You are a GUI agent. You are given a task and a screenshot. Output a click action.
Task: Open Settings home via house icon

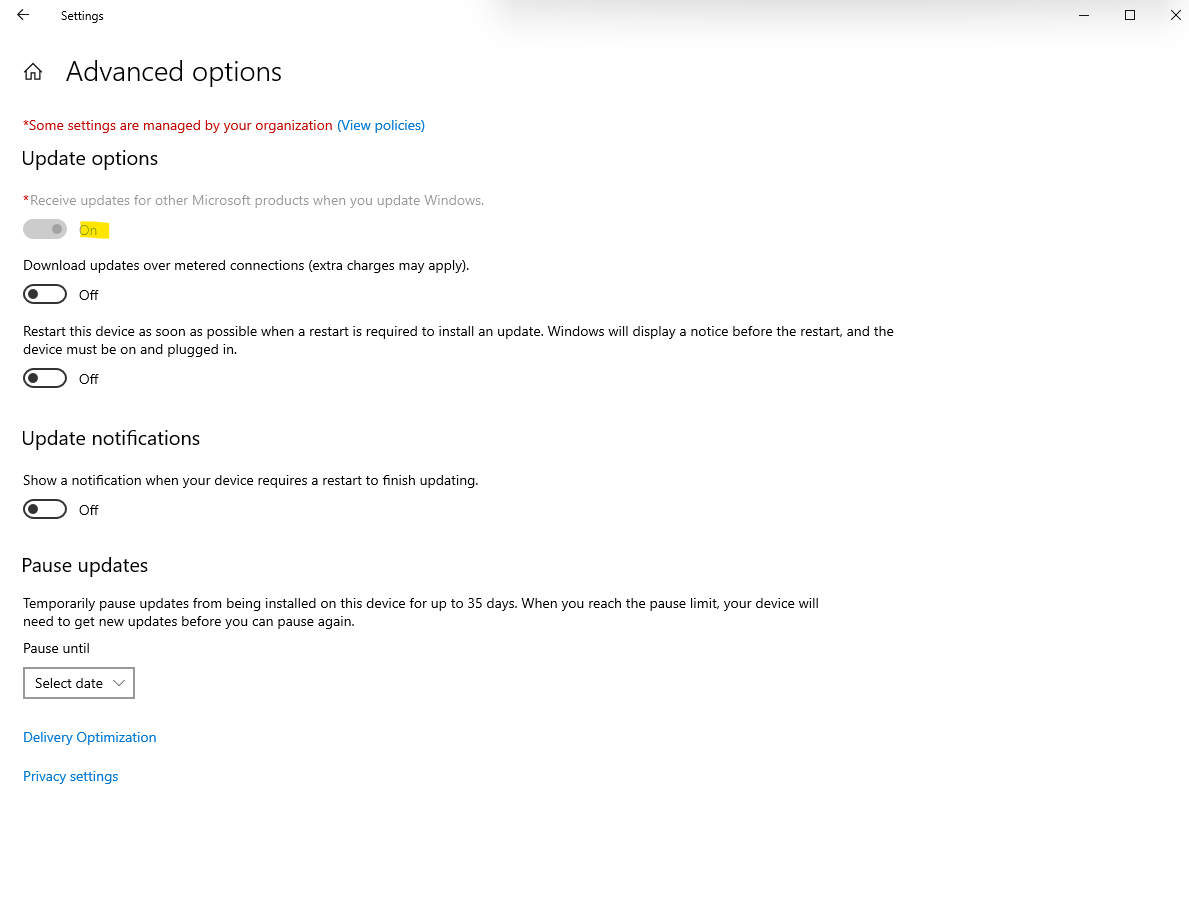[33, 72]
